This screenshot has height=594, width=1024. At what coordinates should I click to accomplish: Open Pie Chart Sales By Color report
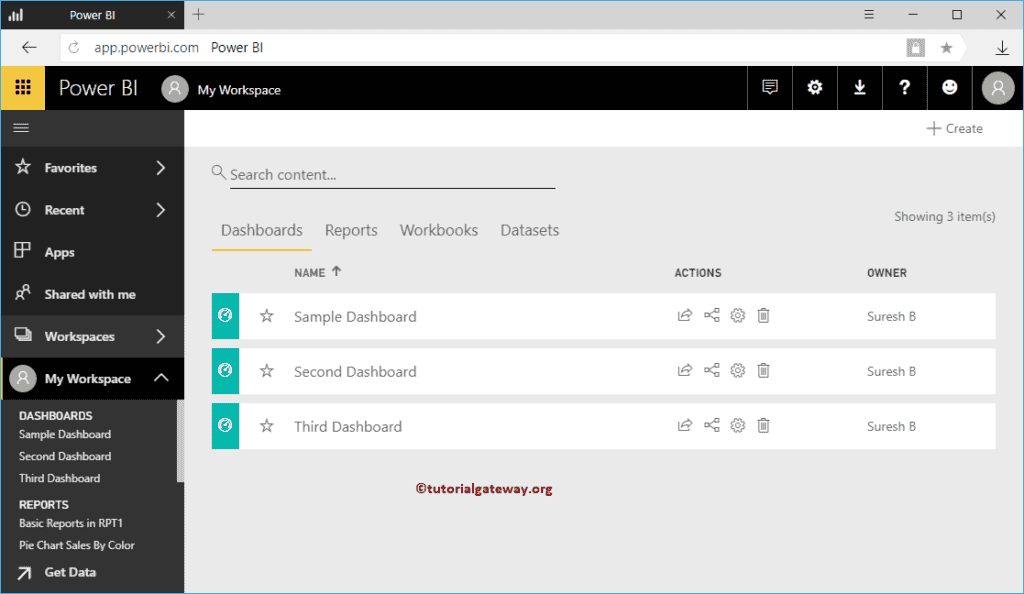[x=75, y=545]
